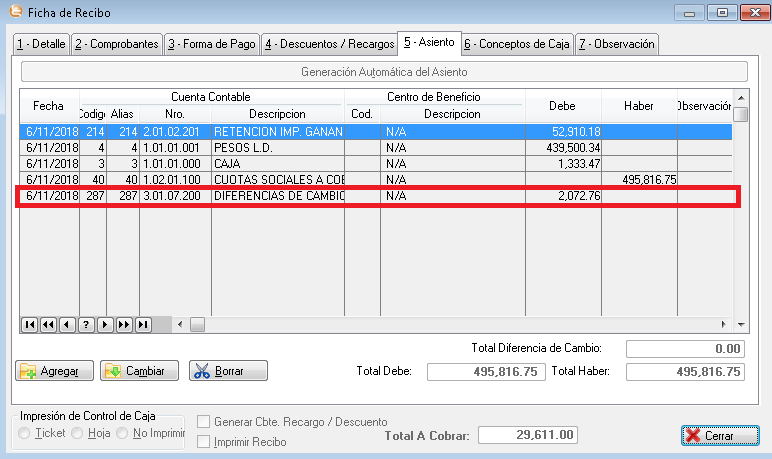This screenshot has width=772, height=459.
Task: Open the Conceptos de Caja tab
Action: 517,44
